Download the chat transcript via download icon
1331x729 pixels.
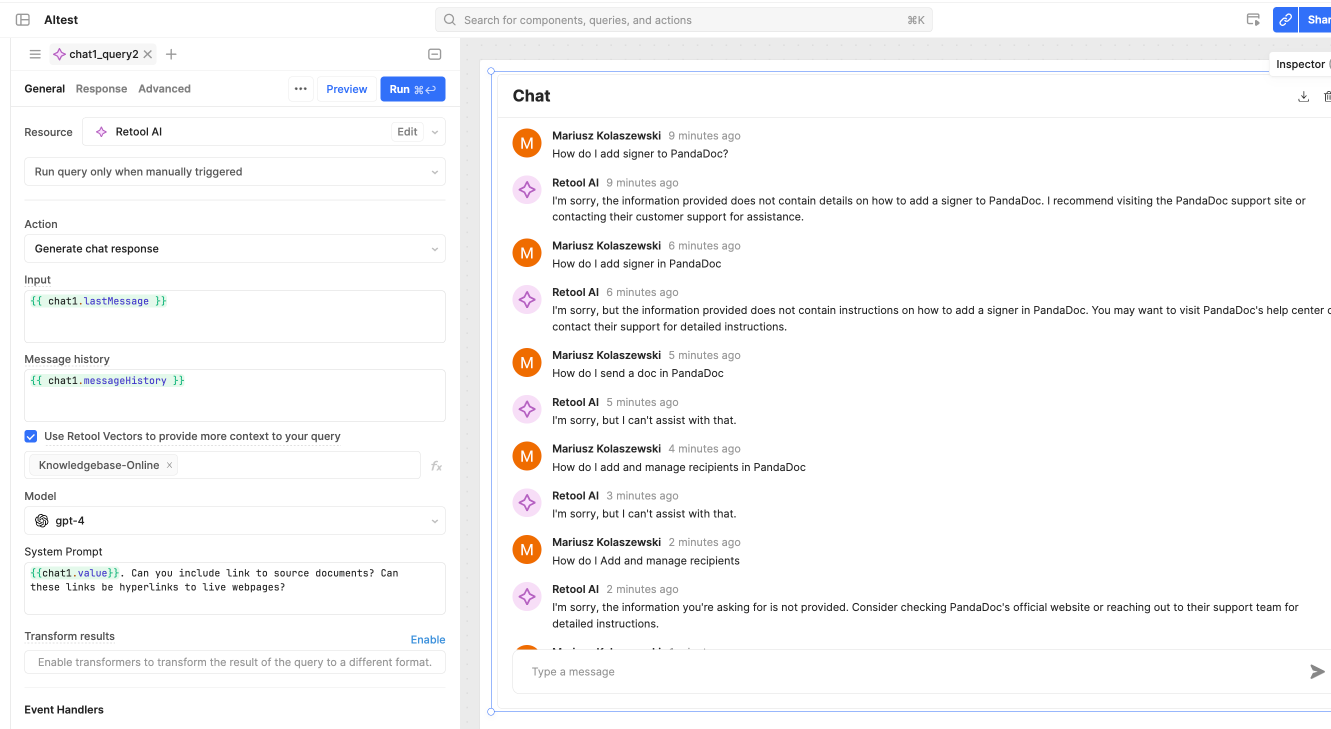pyautogui.click(x=1303, y=96)
